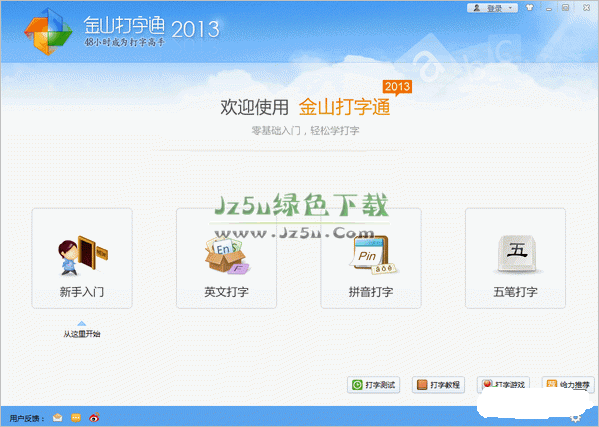Open 给力推荐 recommendations

[568, 384]
